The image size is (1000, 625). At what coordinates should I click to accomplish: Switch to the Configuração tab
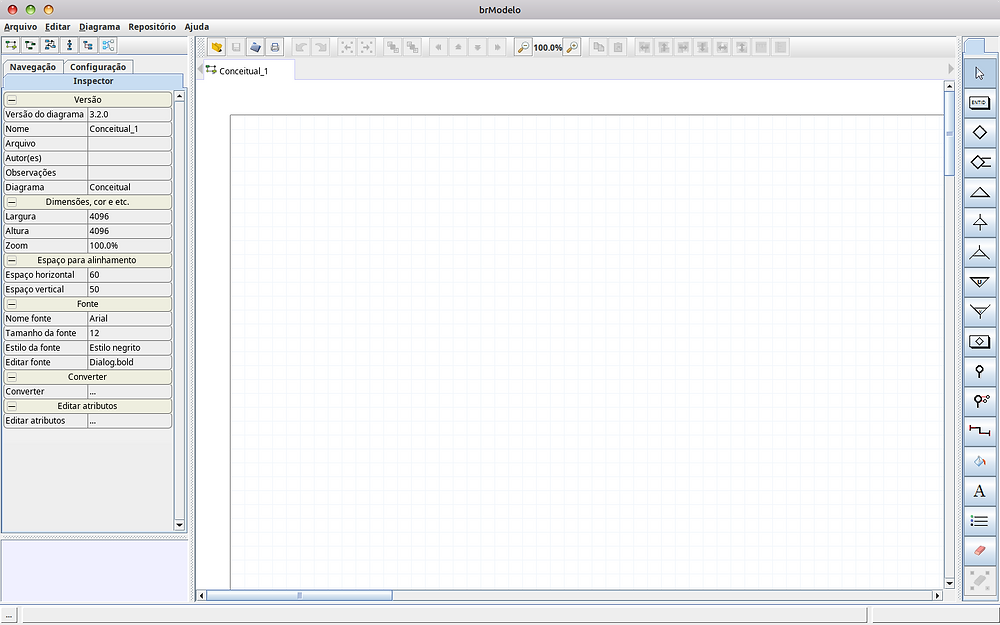[x=98, y=67]
